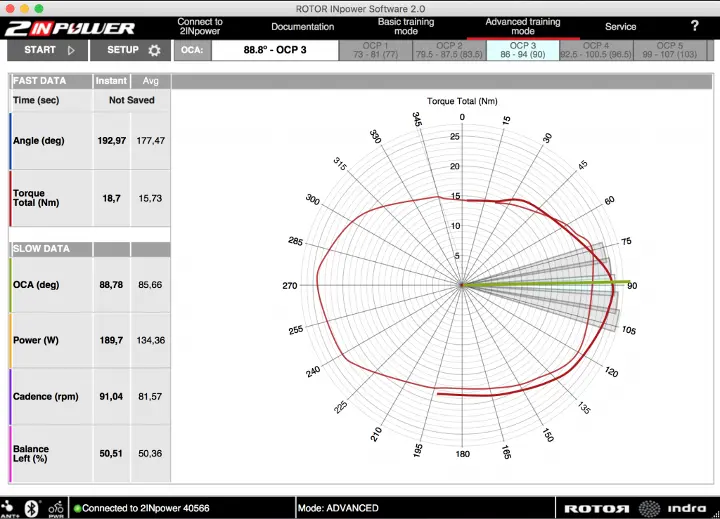Click the macOS red close button

(10, 8)
